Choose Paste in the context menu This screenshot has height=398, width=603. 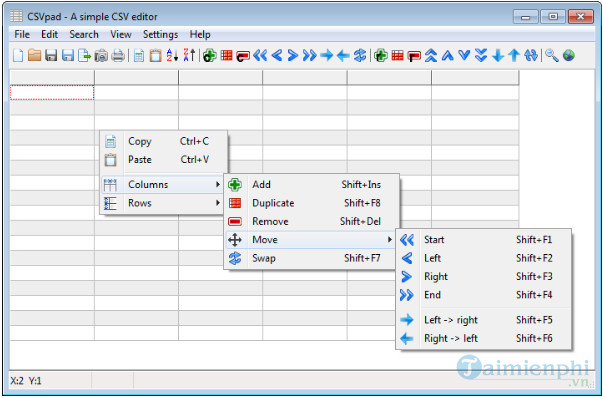[163, 160]
